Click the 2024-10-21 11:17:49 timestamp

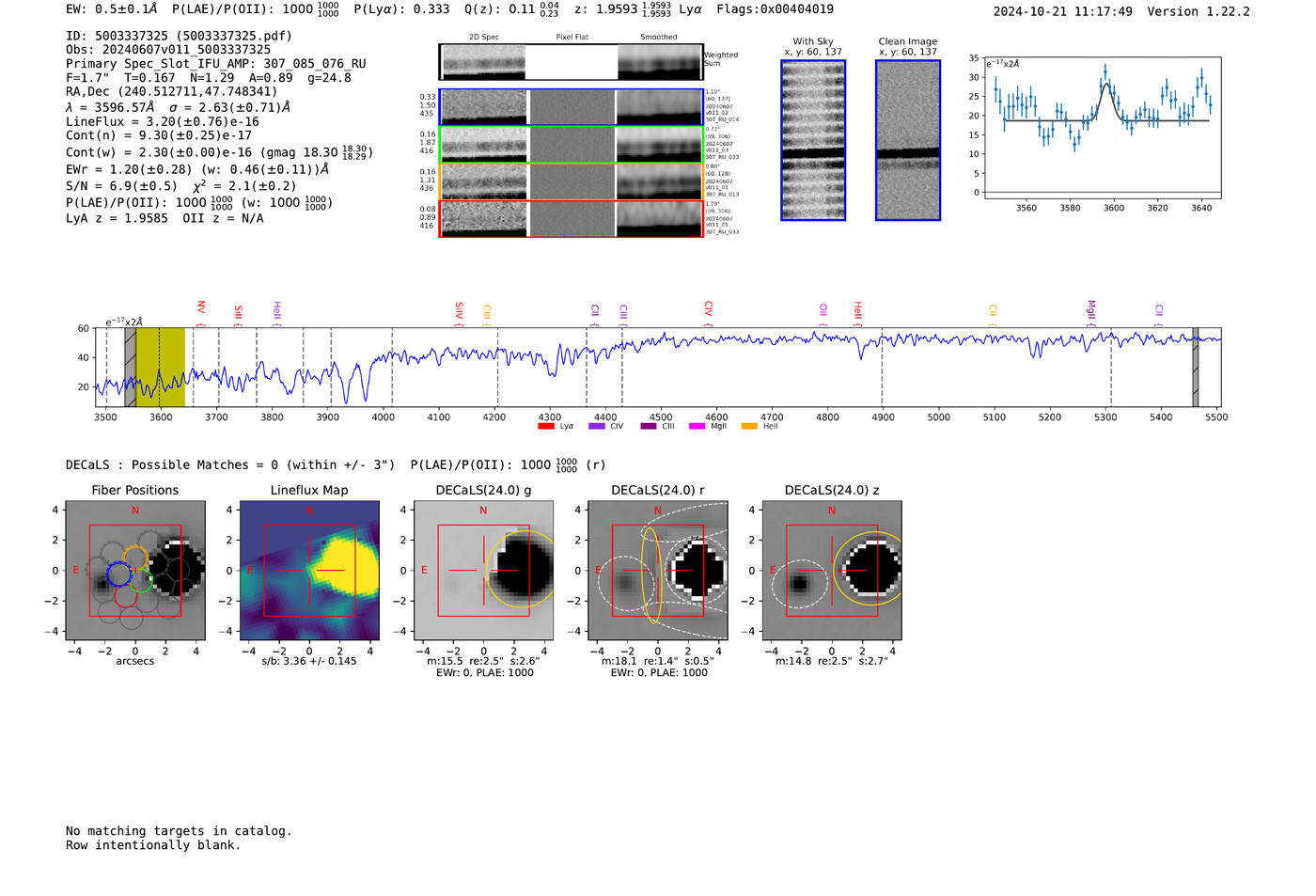(x=1063, y=11)
